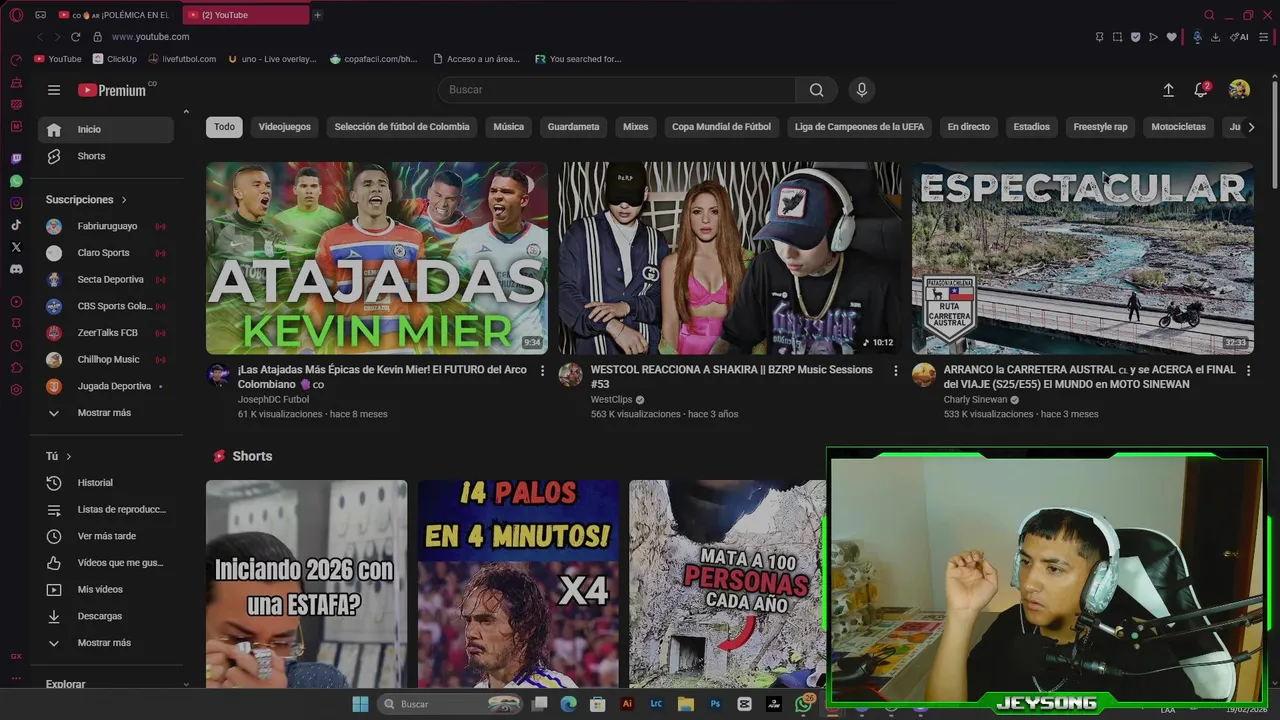Open the ClickUp bookmark
Viewport: 1280px width, 720px height.
pyautogui.click(x=114, y=59)
